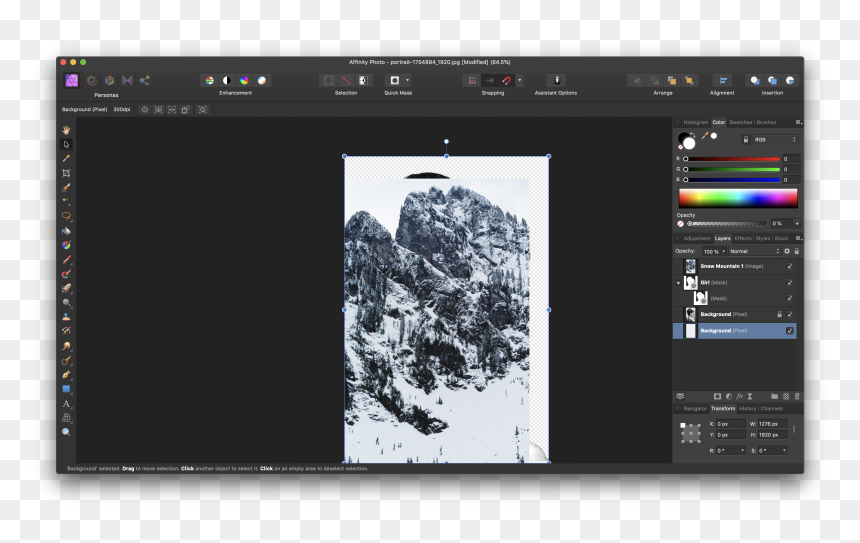Open the Export Persona share icon
Image resolution: width=860 pixels, height=543 pixels.
click(145, 81)
